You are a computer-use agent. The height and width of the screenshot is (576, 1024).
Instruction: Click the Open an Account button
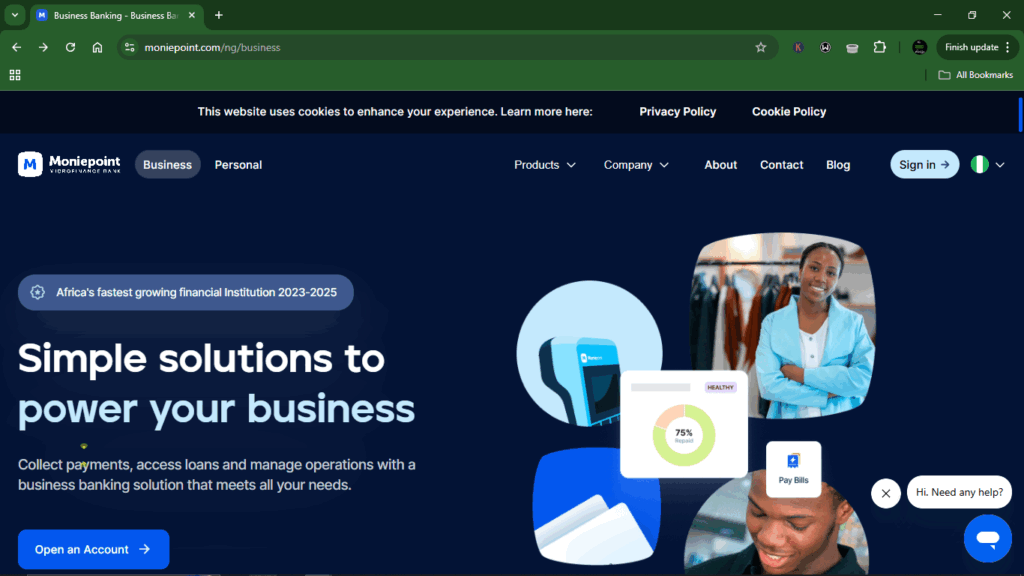pyautogui.click(x=93, y=549)
